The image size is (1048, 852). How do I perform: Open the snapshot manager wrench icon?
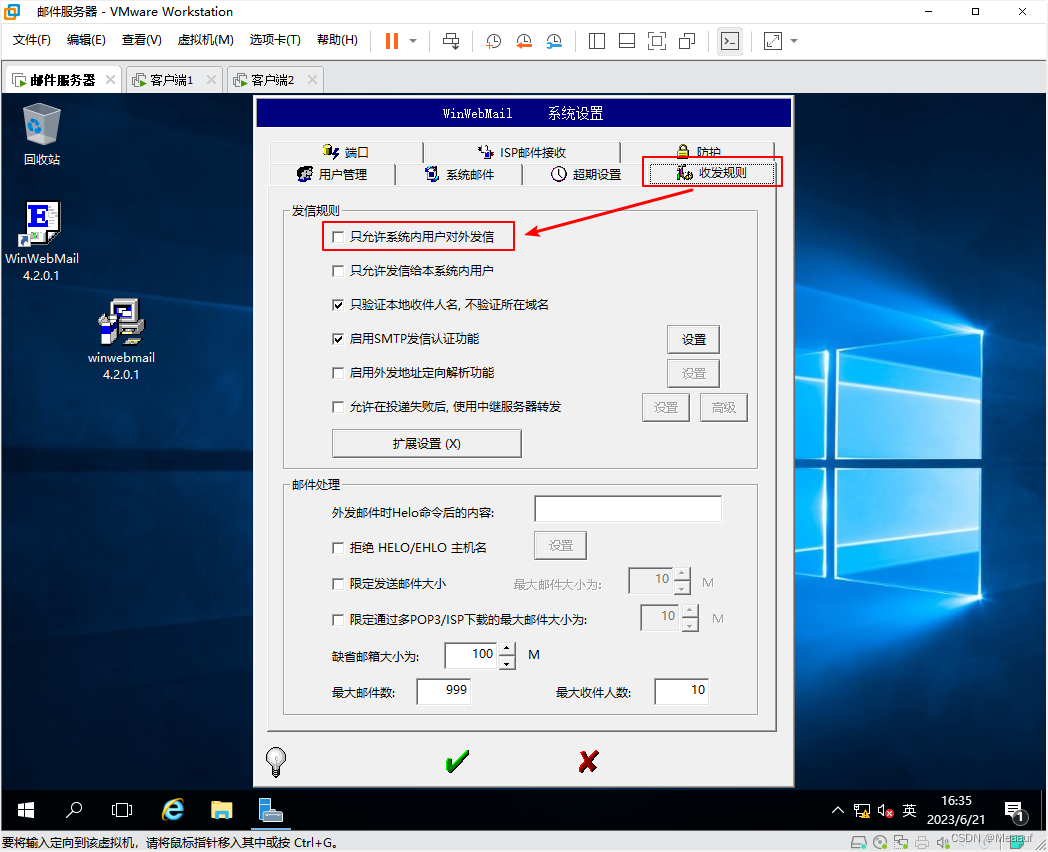[x=554, y=41]
